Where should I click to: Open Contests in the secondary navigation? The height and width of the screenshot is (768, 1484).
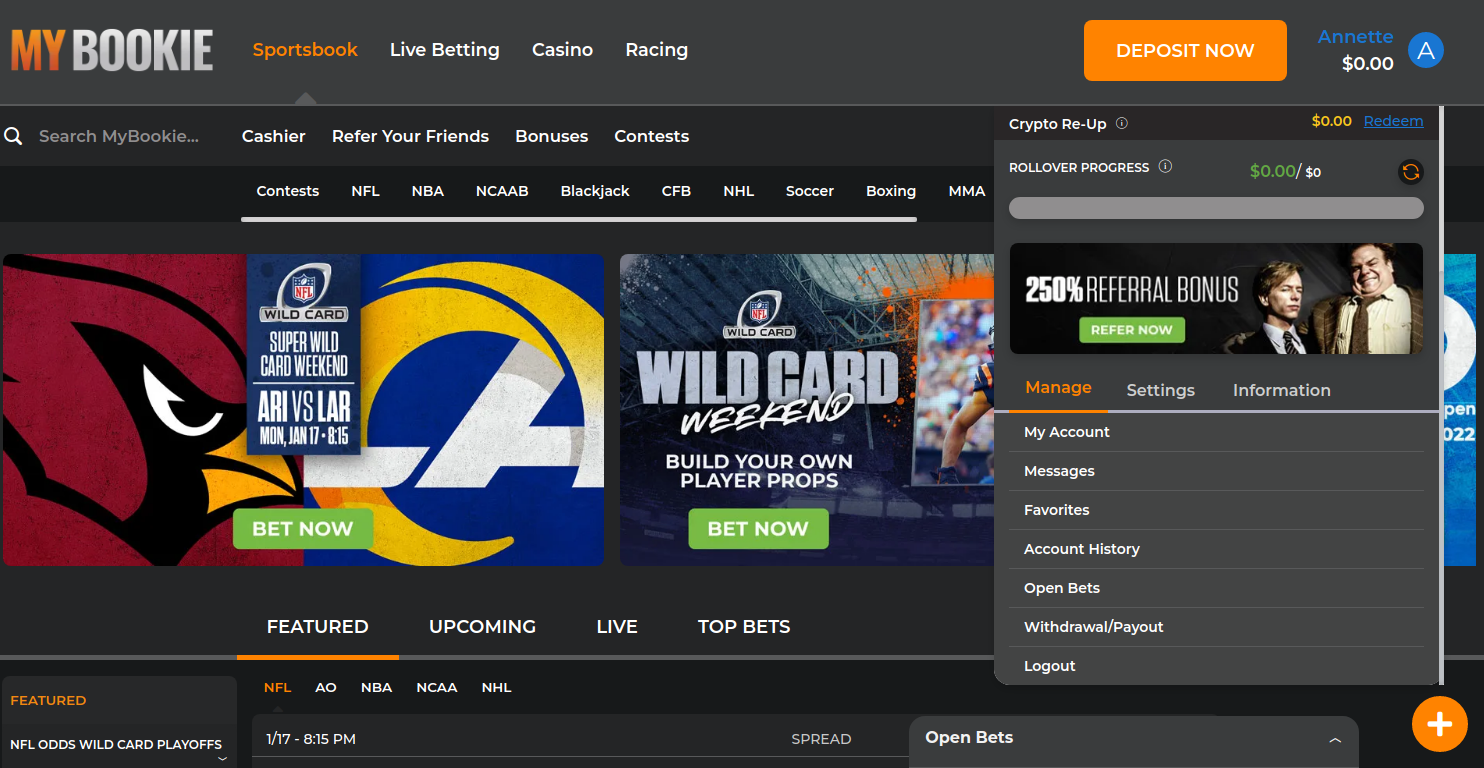click(x=652, y=136)
